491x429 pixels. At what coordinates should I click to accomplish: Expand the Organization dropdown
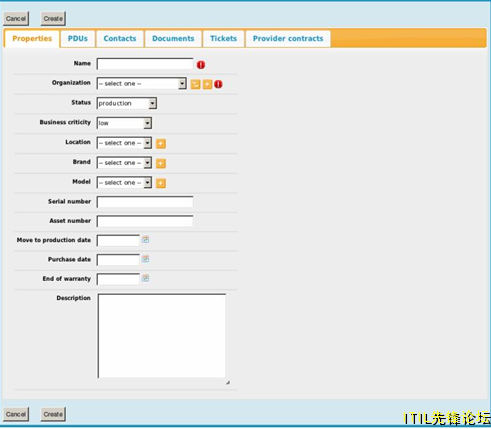141,84
